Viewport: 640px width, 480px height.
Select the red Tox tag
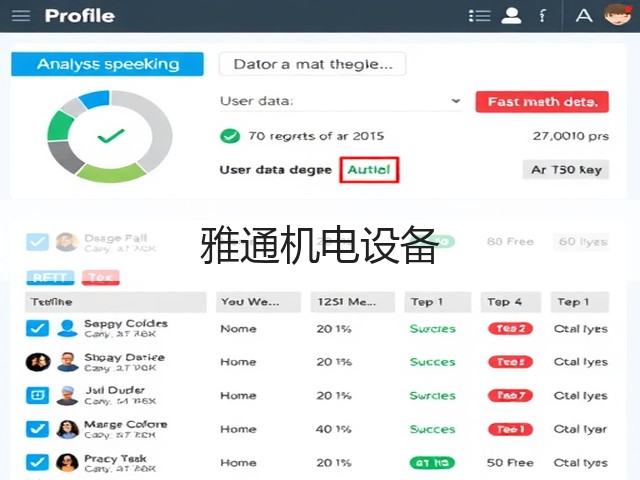click(100, 278)
